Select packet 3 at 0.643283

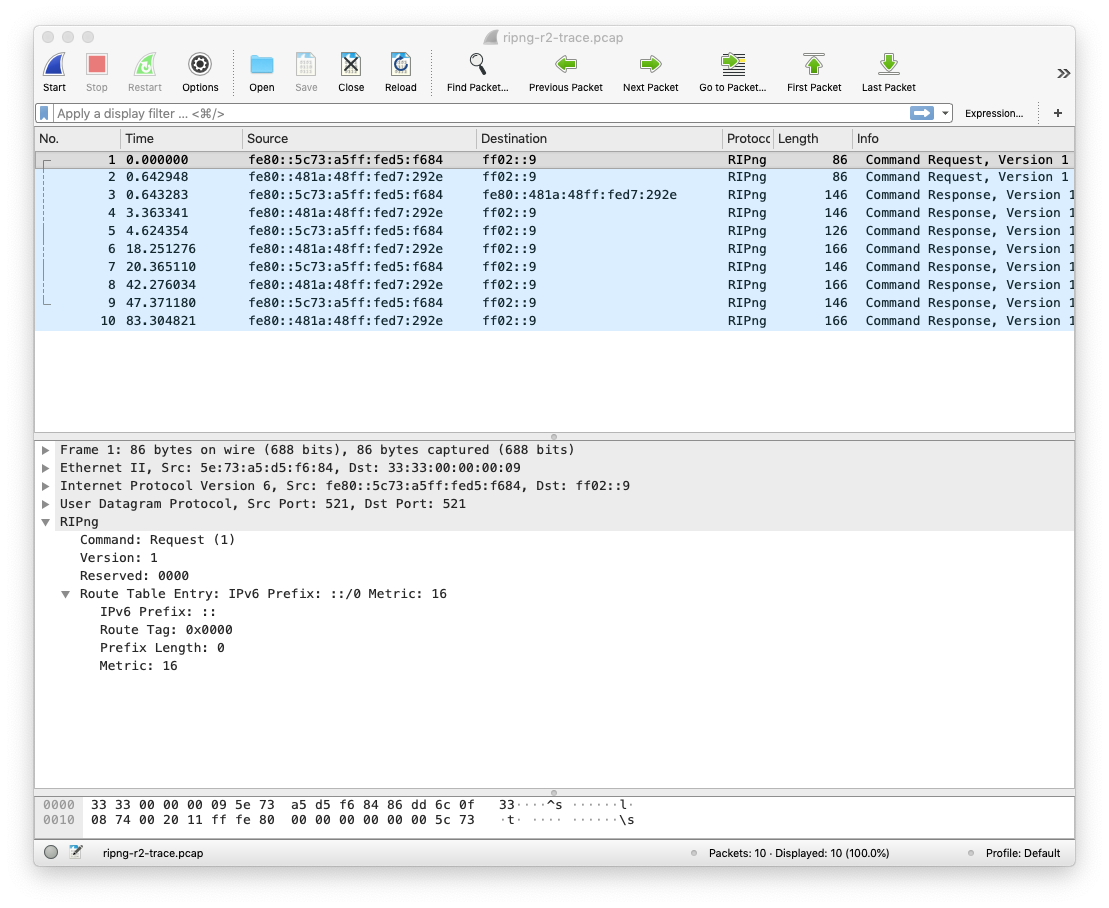[554, 194]
